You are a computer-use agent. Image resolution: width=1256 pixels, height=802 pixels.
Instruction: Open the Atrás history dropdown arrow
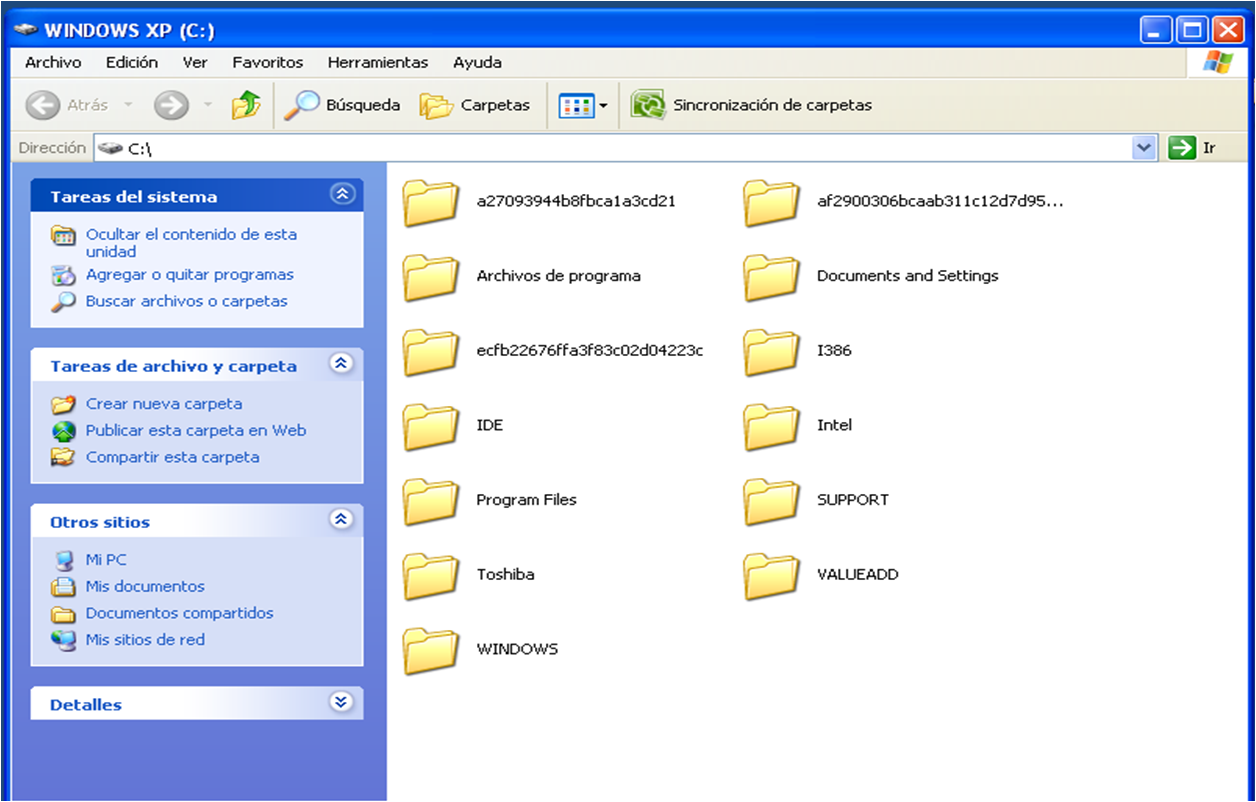click(x=128, y=105)
